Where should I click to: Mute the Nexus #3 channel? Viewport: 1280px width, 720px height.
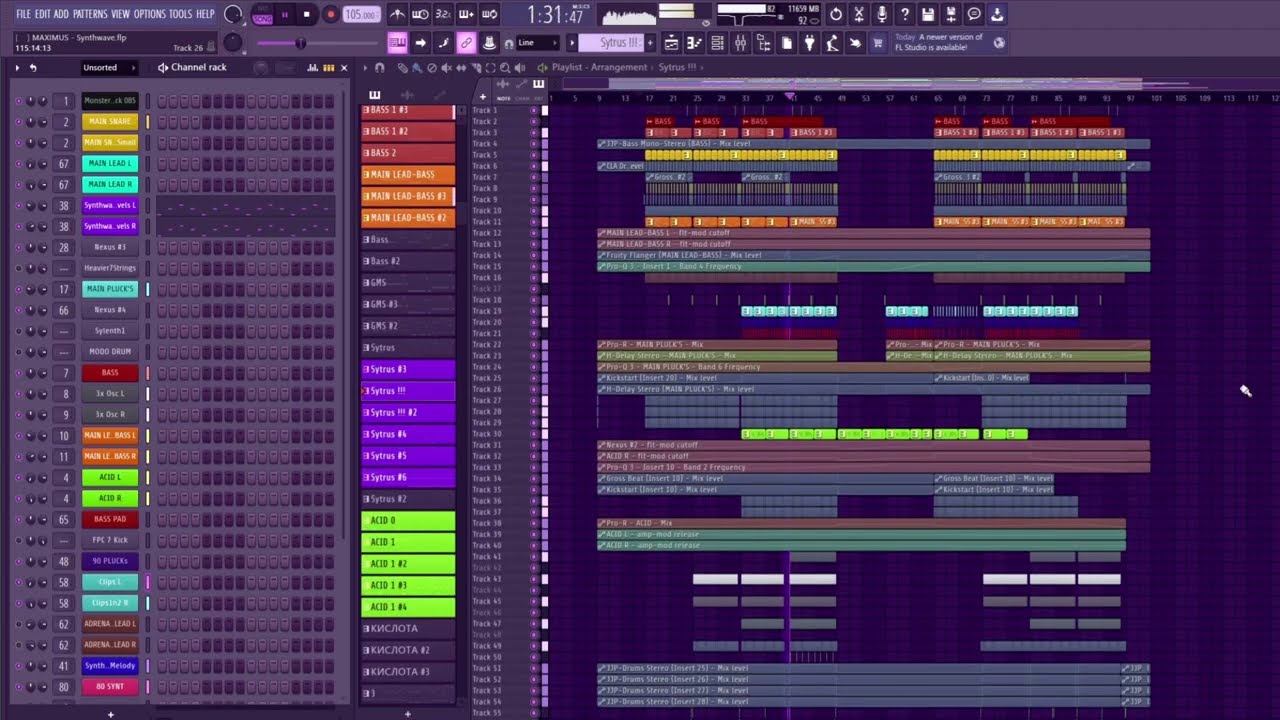point(17,247)
